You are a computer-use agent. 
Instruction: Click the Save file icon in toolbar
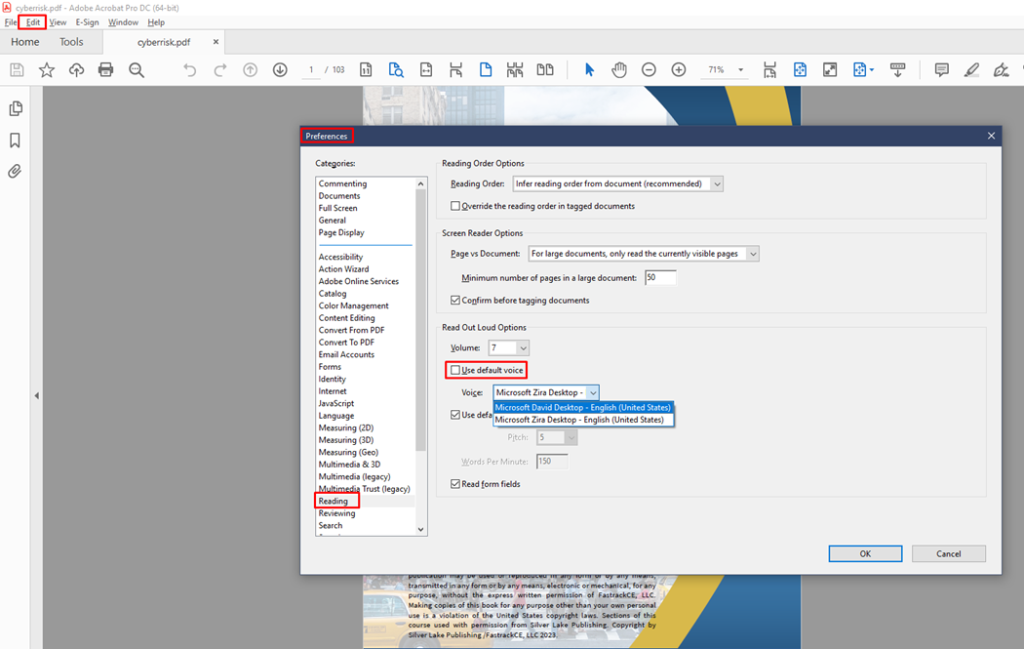point(17,70)
